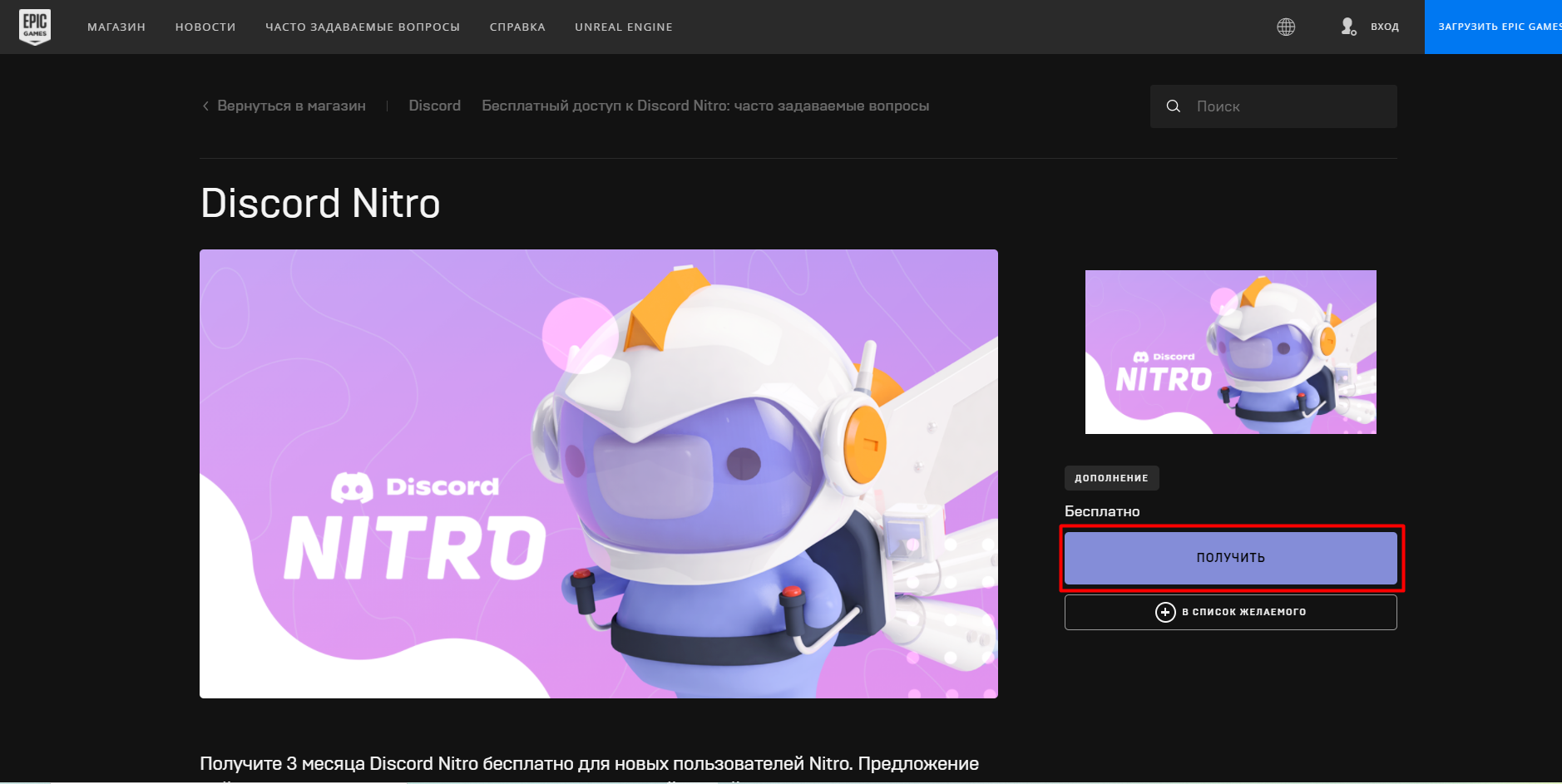
Task: Click the description starting Получите 3 месяца
Action: 589,764
